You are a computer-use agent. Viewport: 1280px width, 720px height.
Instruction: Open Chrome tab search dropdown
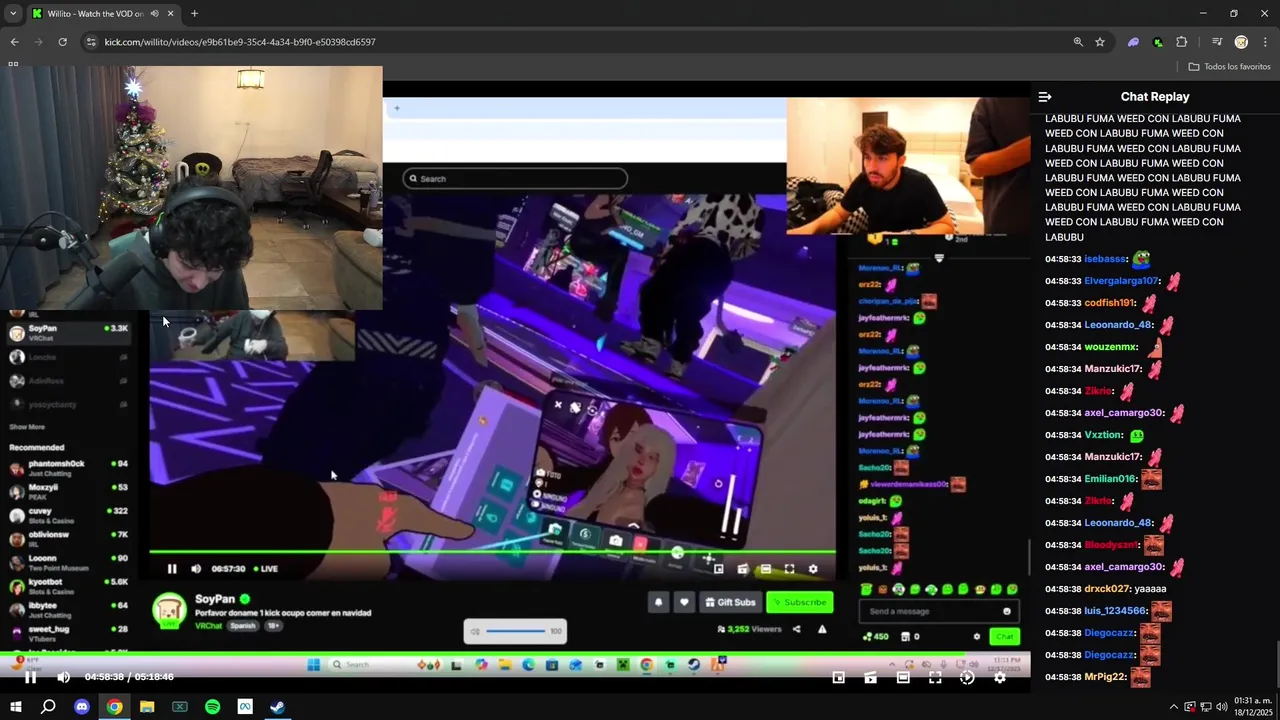tap(13, 14)
